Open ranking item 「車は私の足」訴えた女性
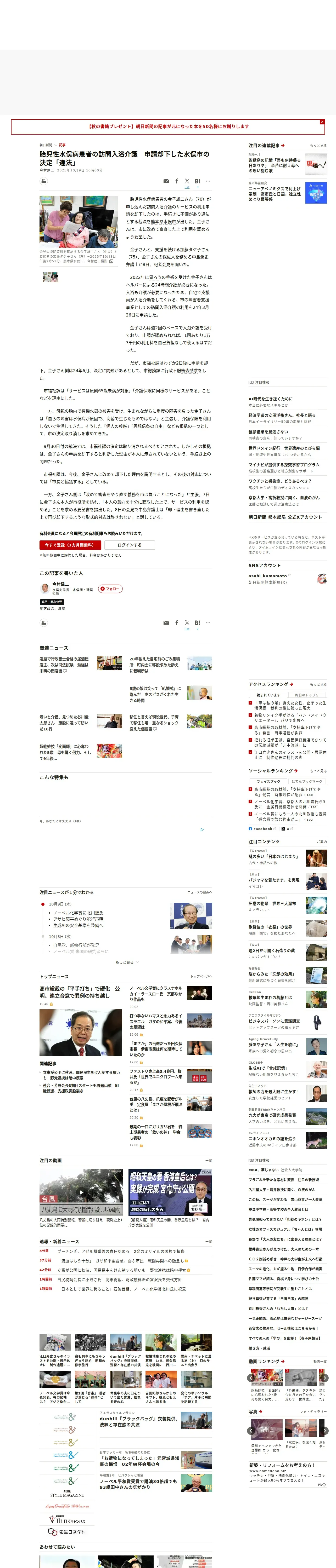Screen dimensions: 336x1568 pos(290,706)
